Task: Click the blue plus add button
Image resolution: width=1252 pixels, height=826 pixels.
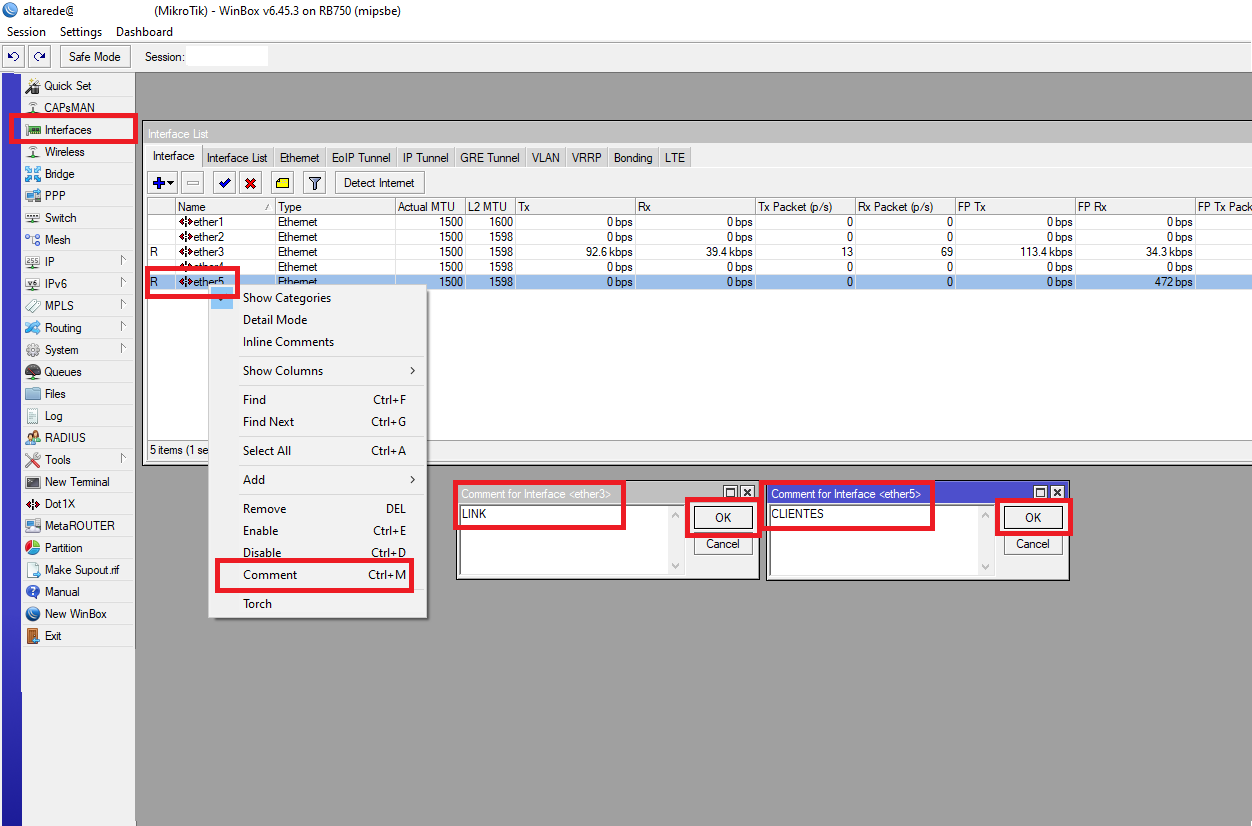Action: [162, 183]
